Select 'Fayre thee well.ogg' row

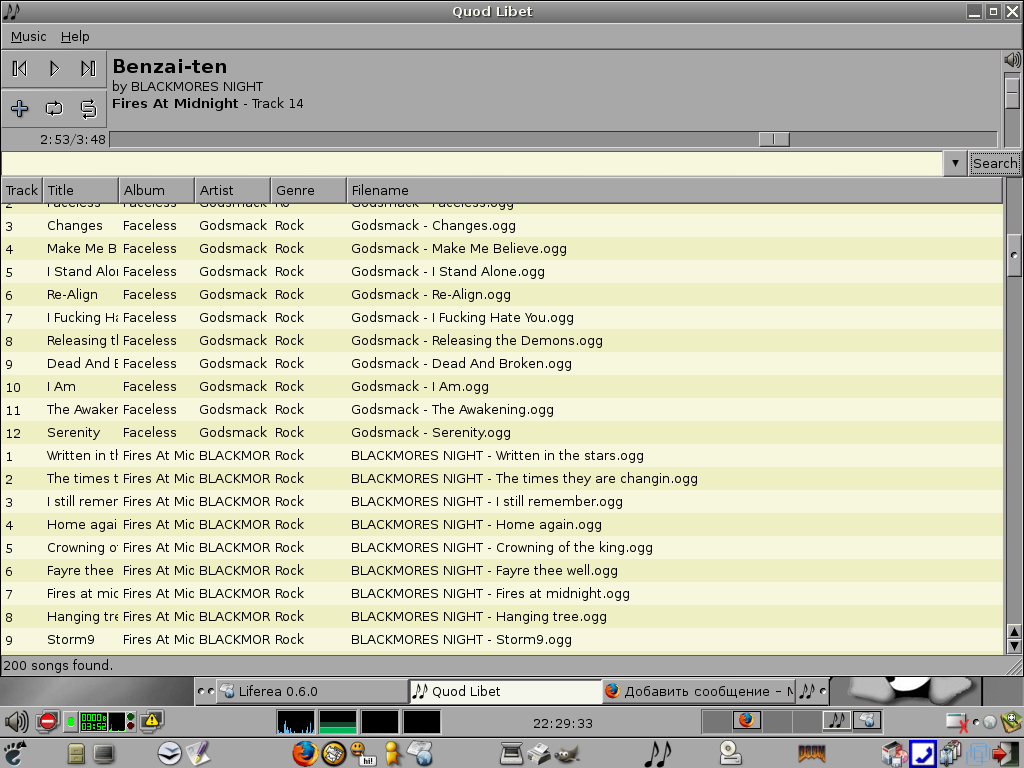[502, 571]
